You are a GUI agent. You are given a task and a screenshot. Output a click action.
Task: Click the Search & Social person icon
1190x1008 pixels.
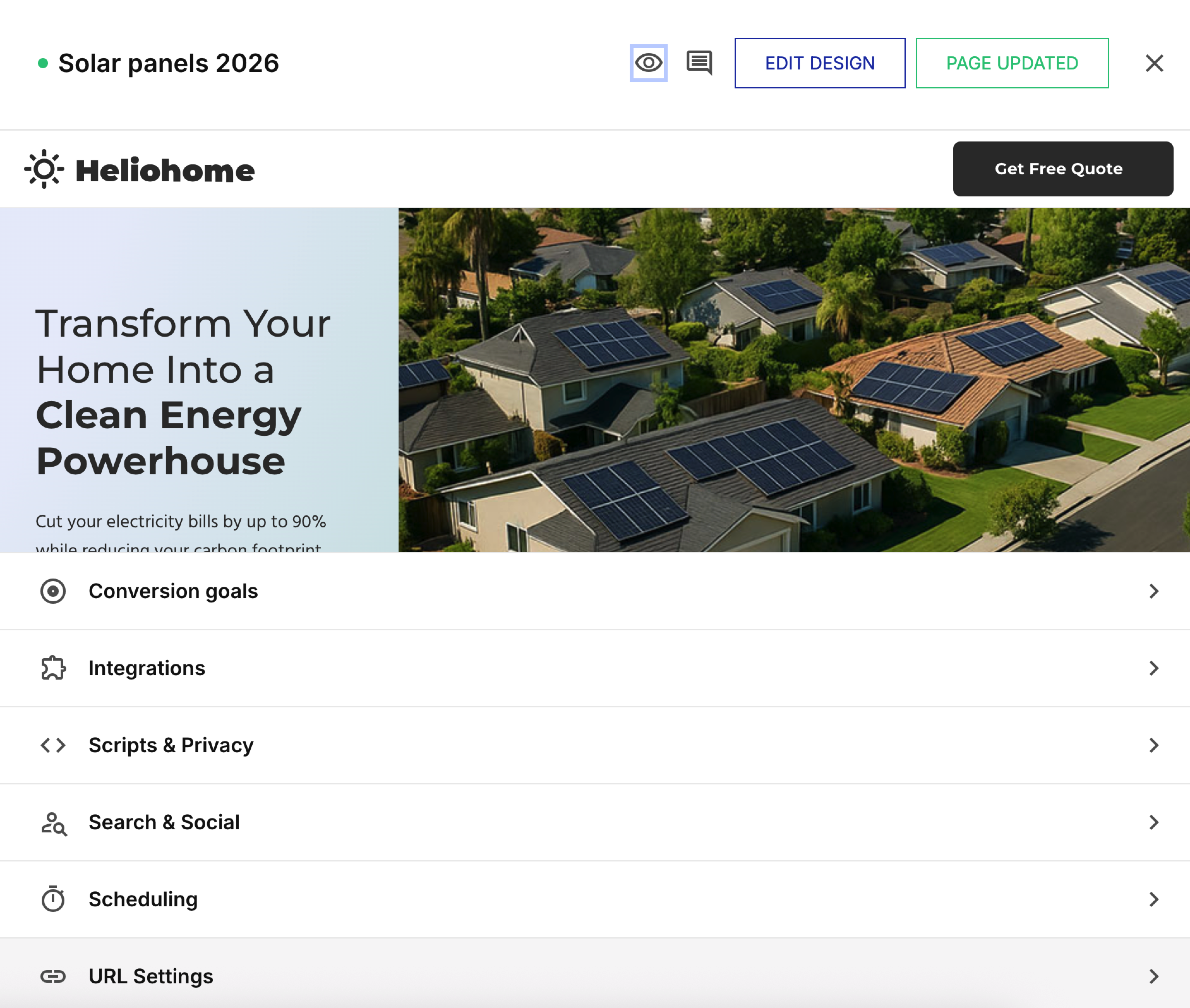[x=53, y=823]
